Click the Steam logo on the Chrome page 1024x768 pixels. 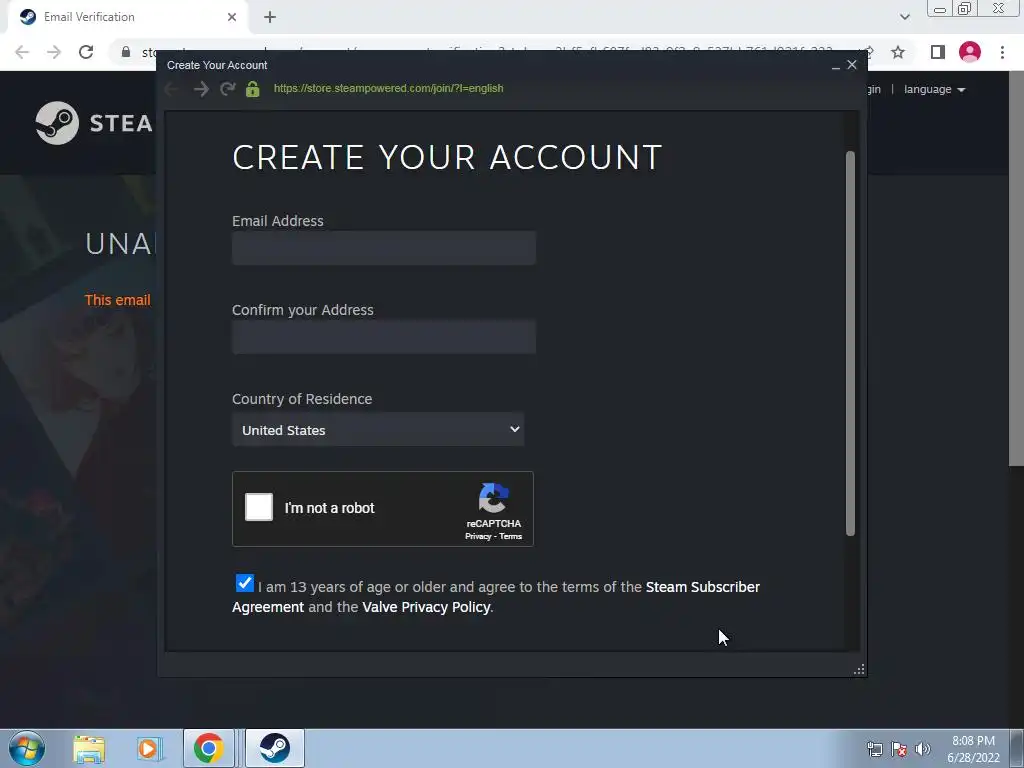tap(57, 123)
